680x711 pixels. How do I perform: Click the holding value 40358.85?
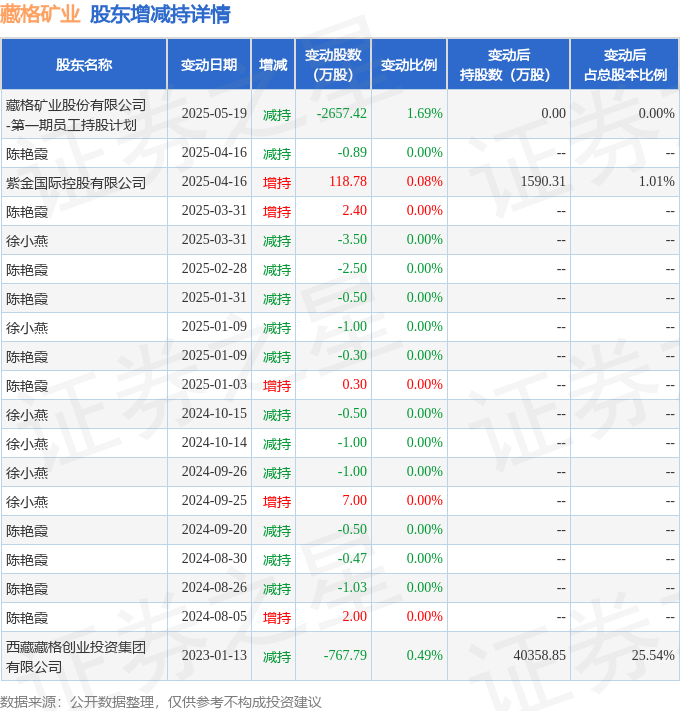point(540,655)
